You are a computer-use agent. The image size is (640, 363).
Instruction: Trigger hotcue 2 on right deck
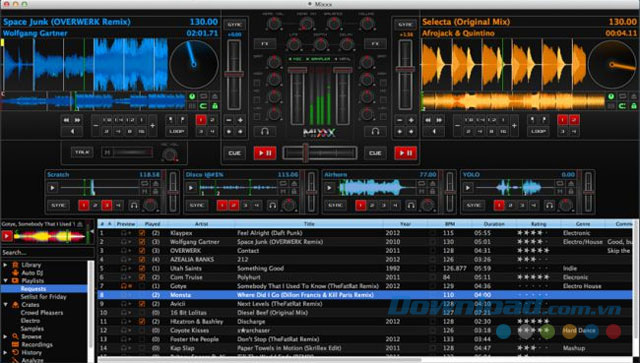(x=574, y=120)
